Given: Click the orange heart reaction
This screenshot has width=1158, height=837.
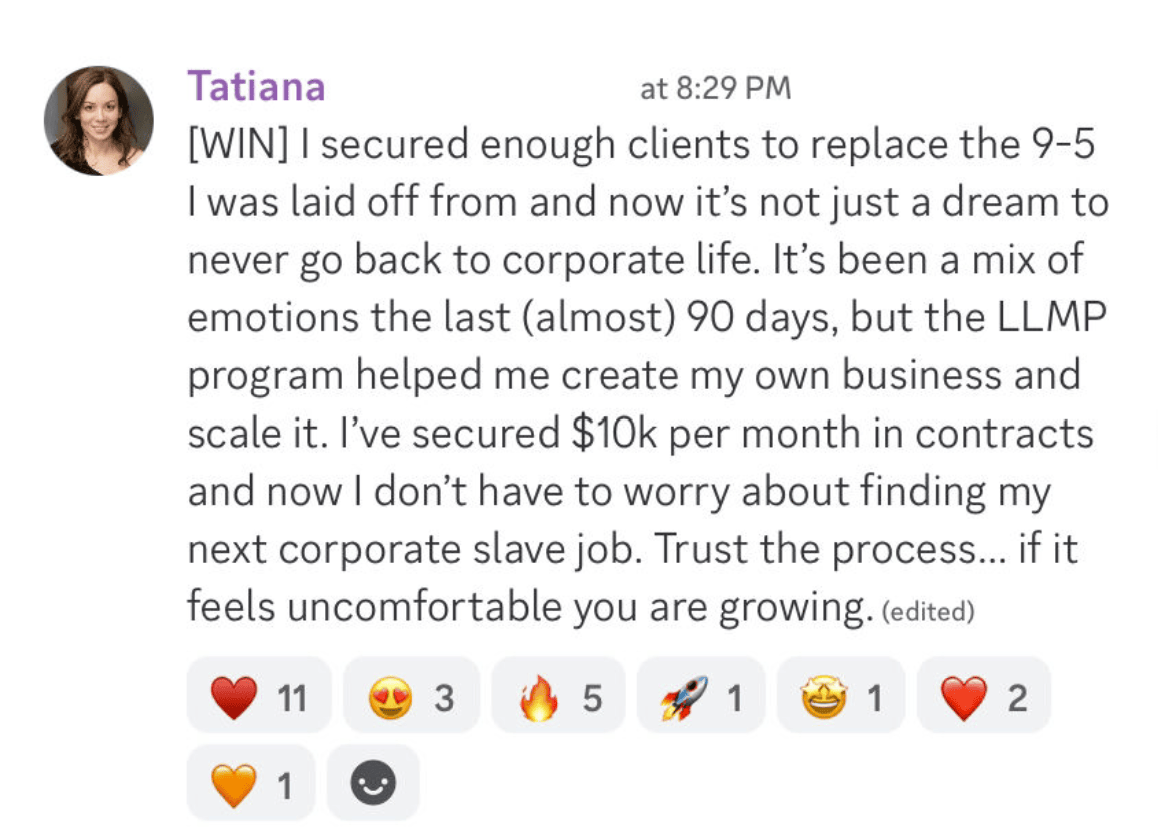Looking at the screenshot, I should pos(251,783).
